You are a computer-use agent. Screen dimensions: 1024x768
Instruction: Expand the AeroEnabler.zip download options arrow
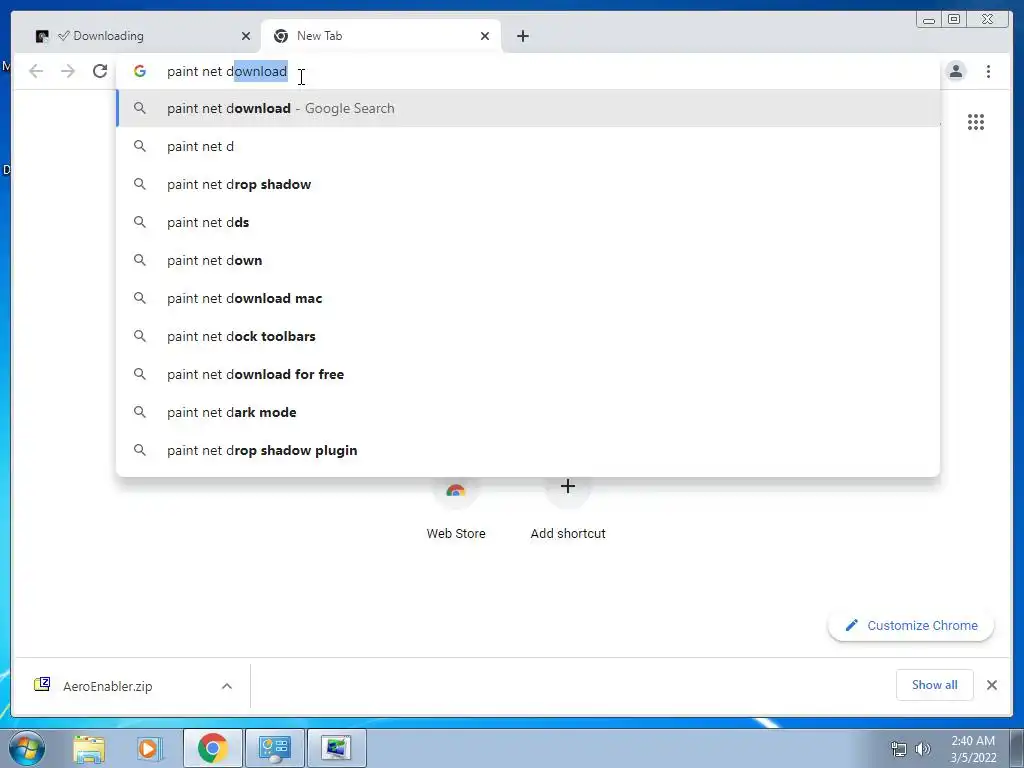(x=227, y=686)
